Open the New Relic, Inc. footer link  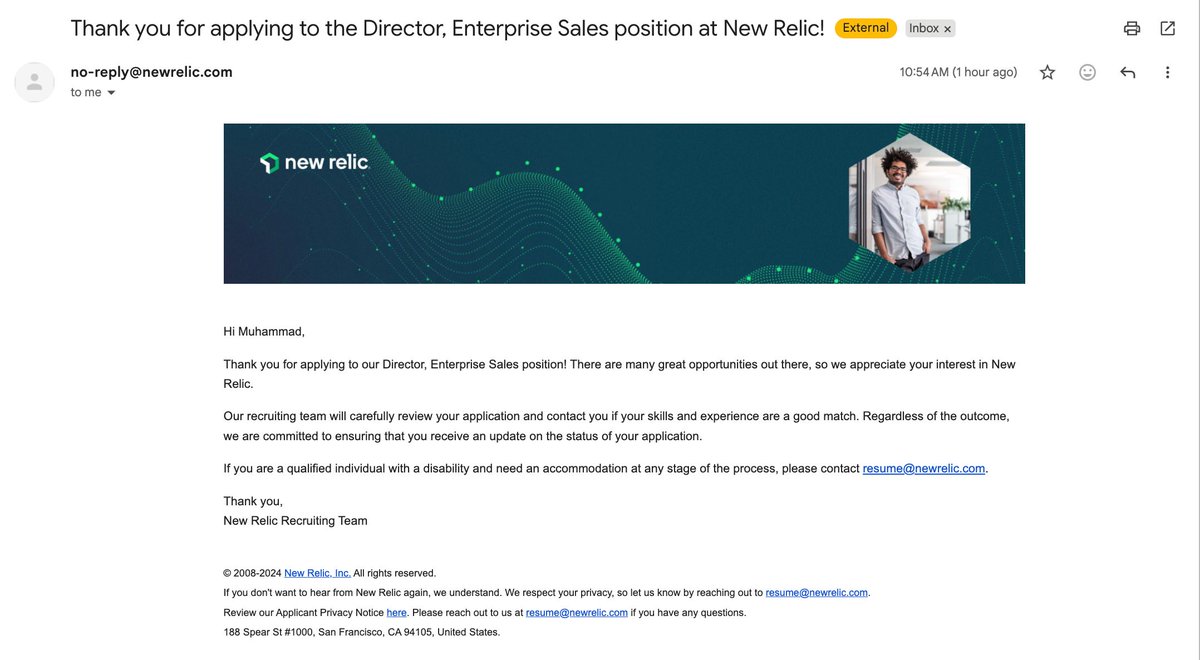pos(317,573)
